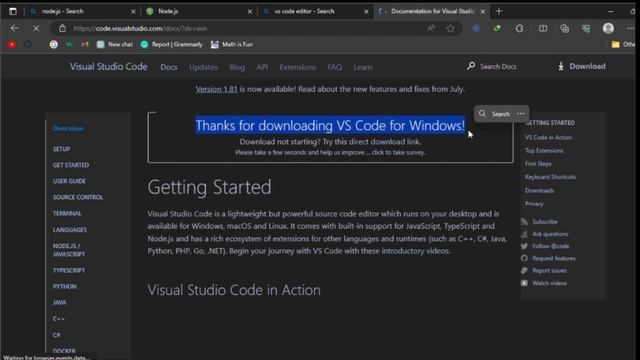
Task: Stop page loading with X button
Action: pyautogui.click(x=36, y=28)
